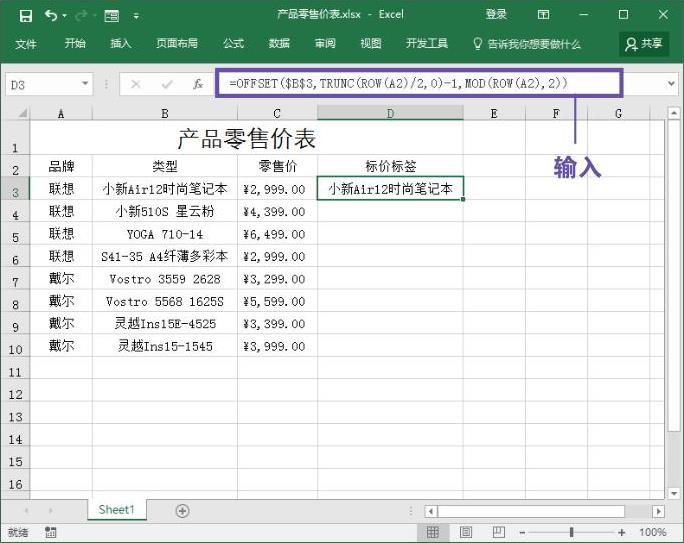This screenshot has width=684, height=543.
Task: Open the Undo history dropdown arrow
Action: 65,16
